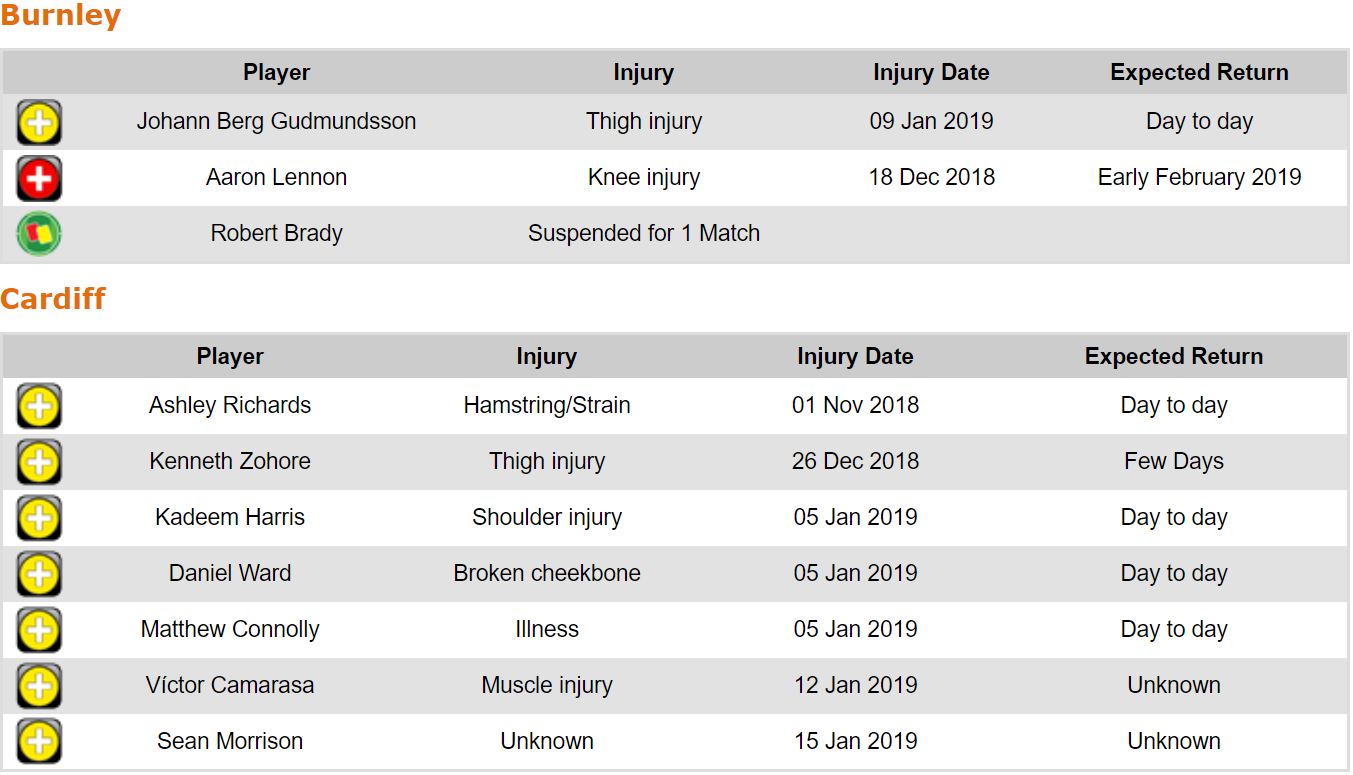Screen dimensions: 1353x775
Task: Click the Broken cheekbone injury cell
Action: pos(547,574)
